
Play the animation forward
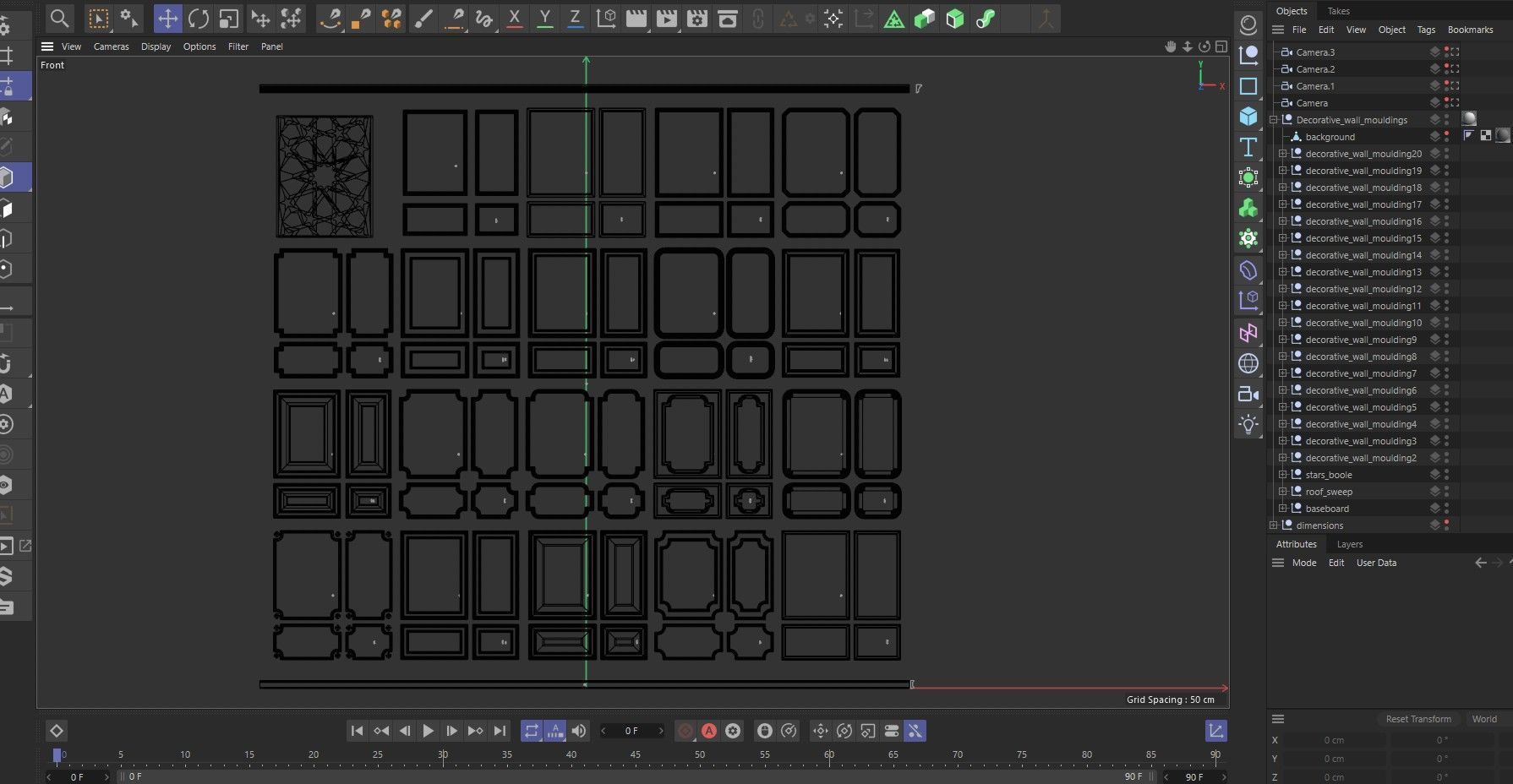(x=428, y=731)
